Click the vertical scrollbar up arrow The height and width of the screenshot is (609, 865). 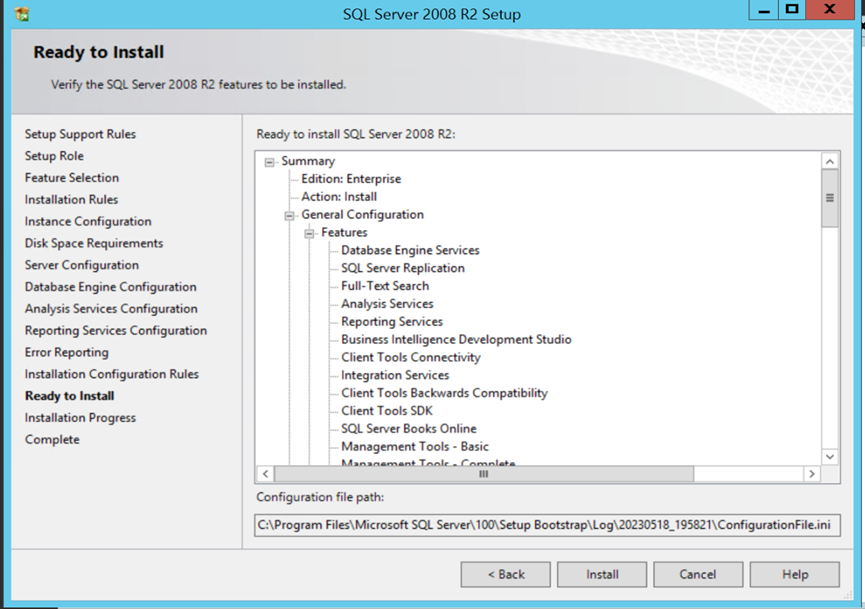(x=830, y=161)
